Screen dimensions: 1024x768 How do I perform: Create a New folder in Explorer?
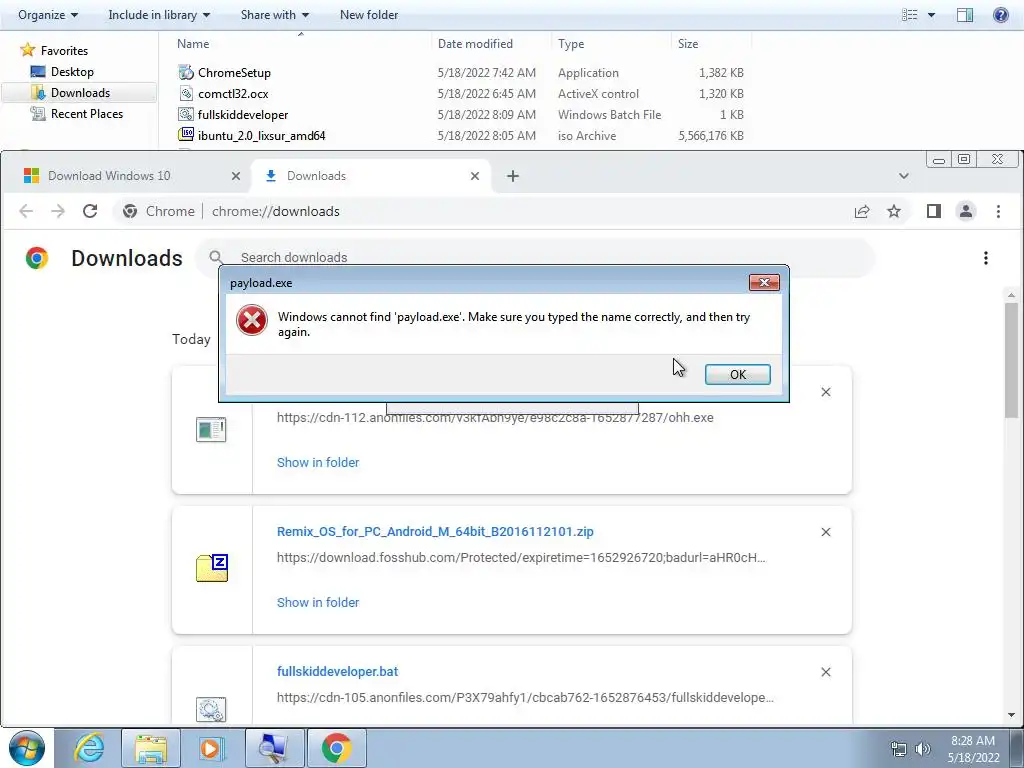(x=369, y=14)
